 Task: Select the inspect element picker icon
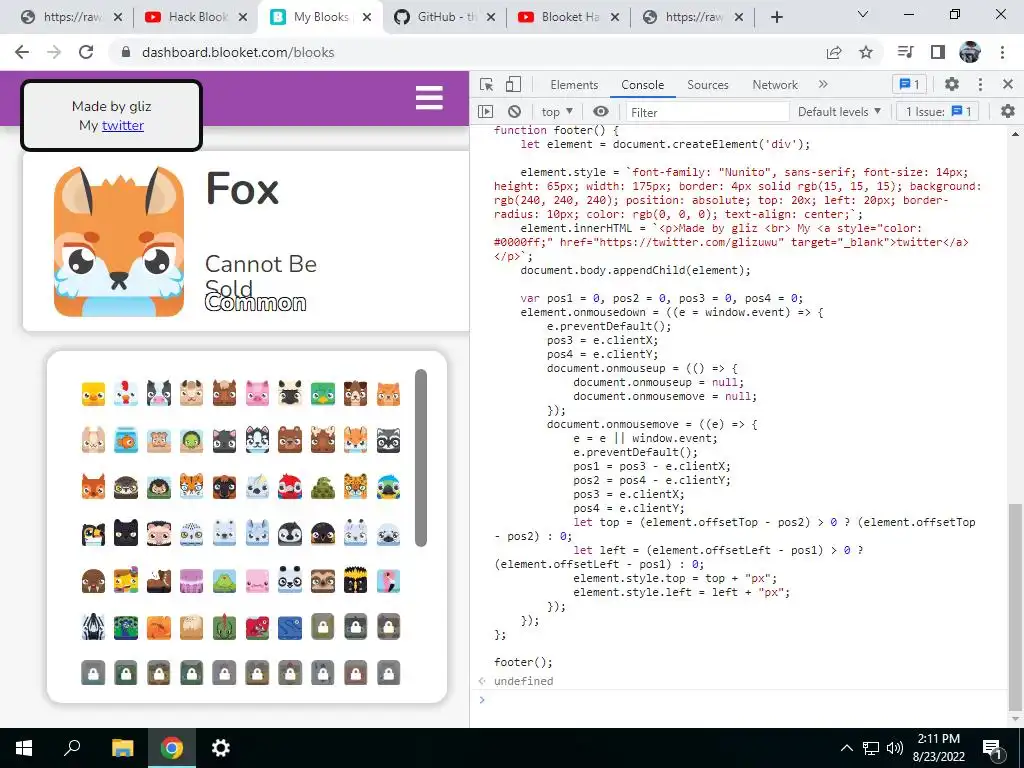487,85
